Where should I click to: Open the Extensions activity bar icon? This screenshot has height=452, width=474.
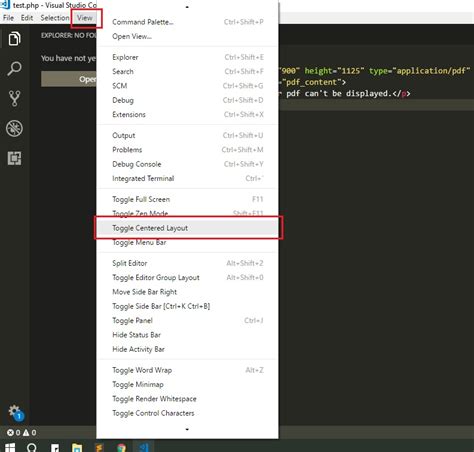click(x=14, y=158)
